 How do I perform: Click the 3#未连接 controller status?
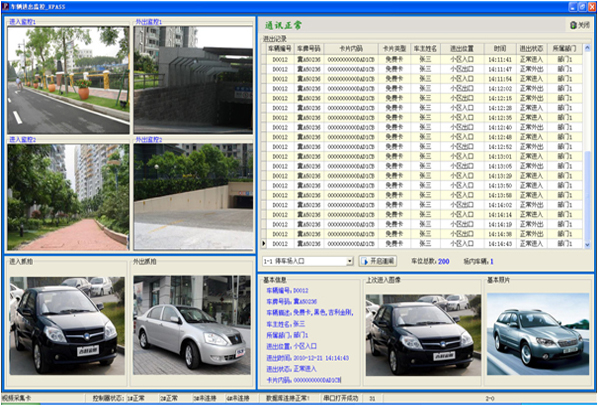tap(205, 399)
